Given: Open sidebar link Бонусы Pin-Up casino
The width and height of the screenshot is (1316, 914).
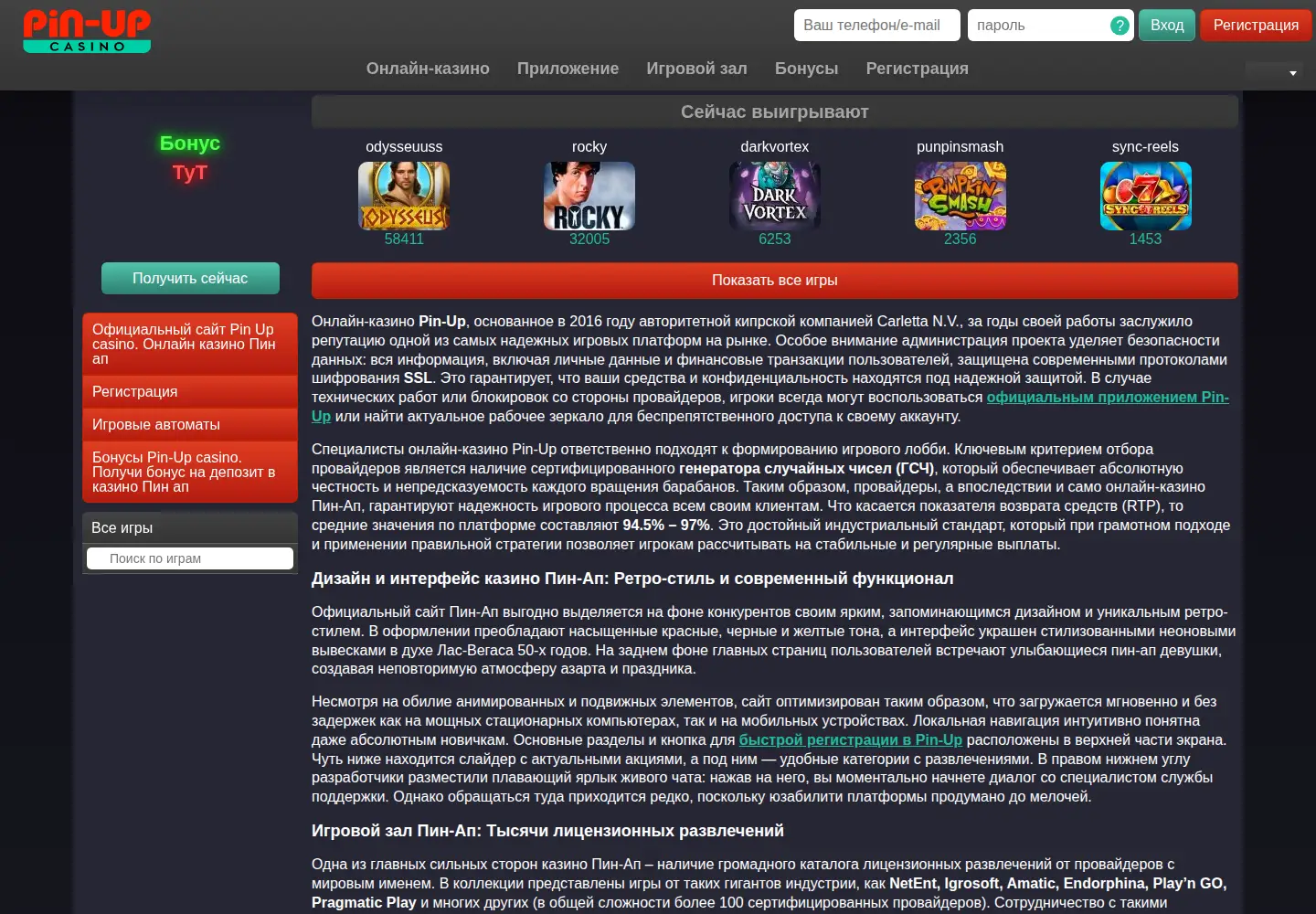Looking at the screenshot, I should click(x=190, y=472).
